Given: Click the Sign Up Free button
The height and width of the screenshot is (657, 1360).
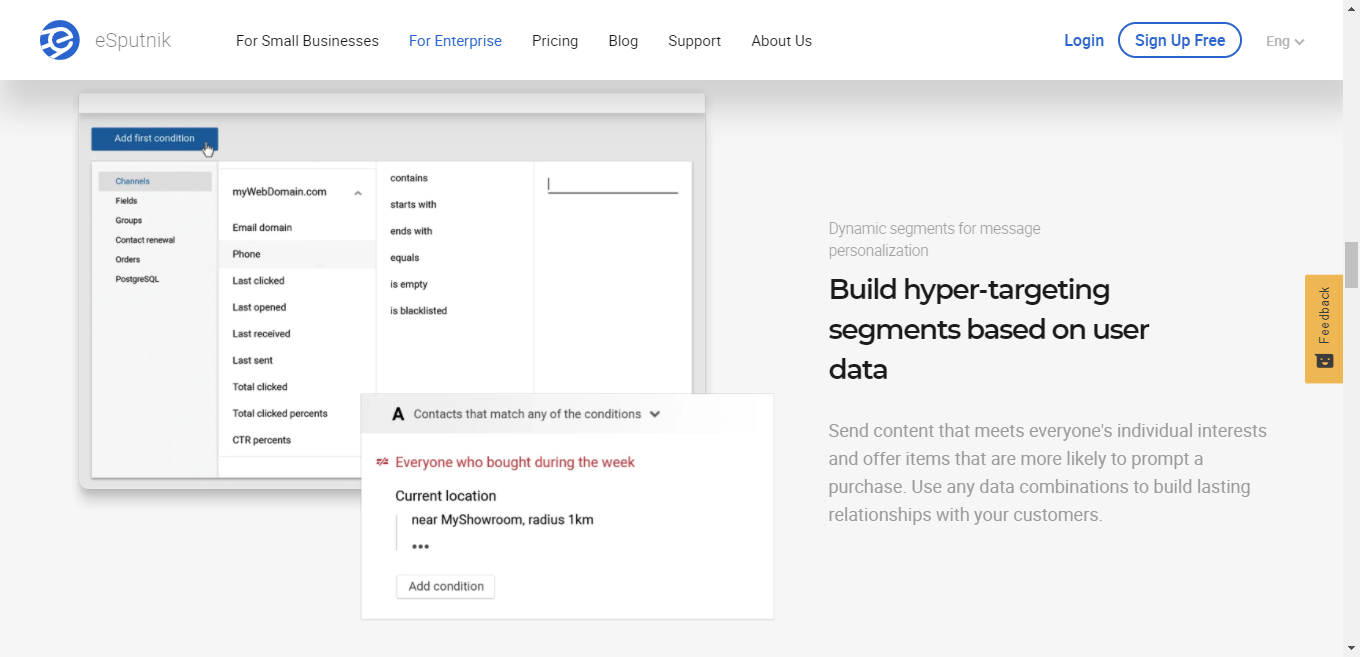Looking at the screenshot, I should coord(1180,40).
